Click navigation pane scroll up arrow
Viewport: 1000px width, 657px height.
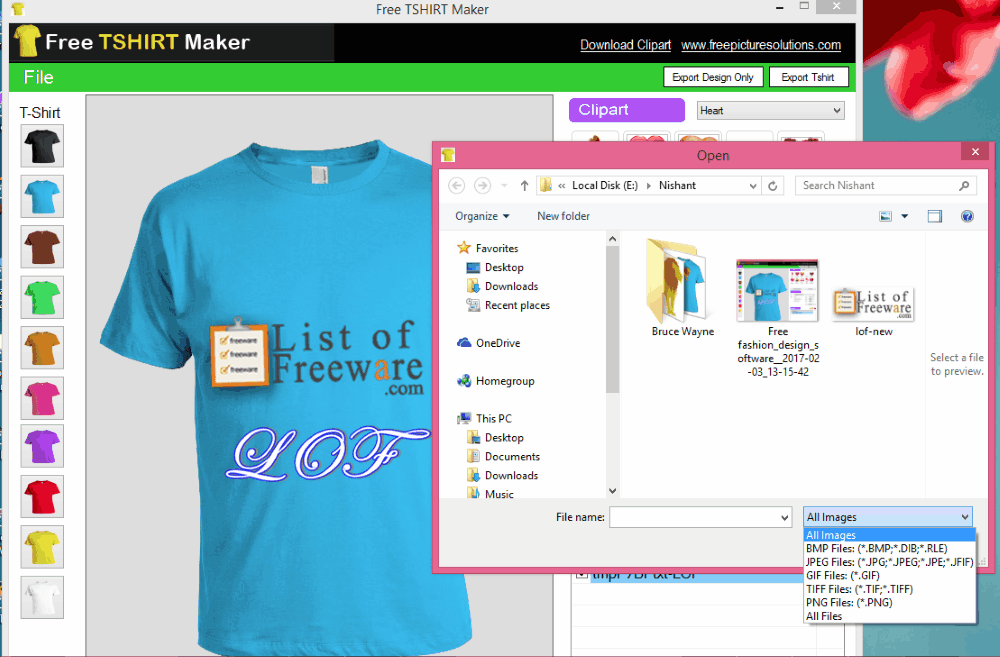612,239
